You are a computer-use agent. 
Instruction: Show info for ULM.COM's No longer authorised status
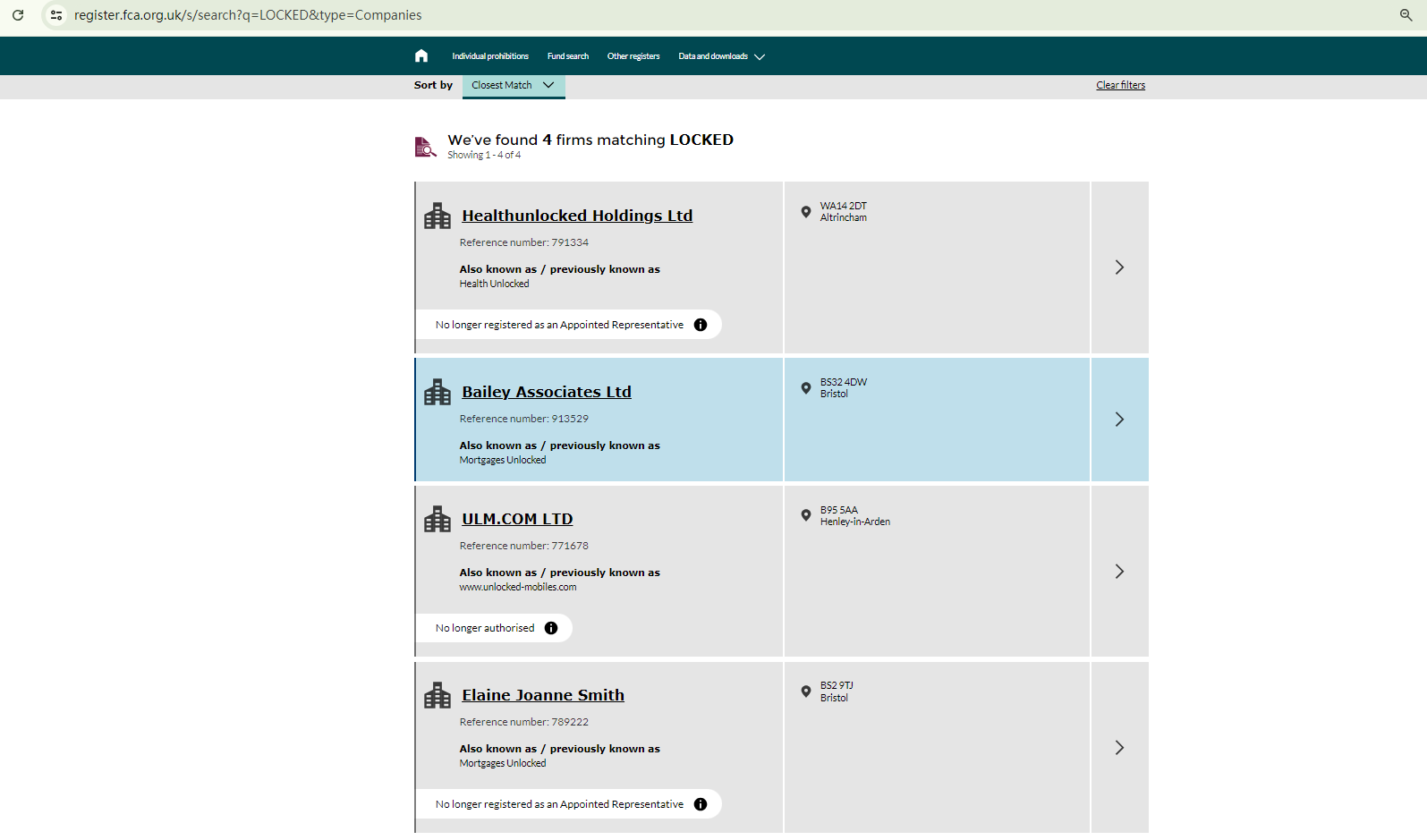(x=551, y=628)
